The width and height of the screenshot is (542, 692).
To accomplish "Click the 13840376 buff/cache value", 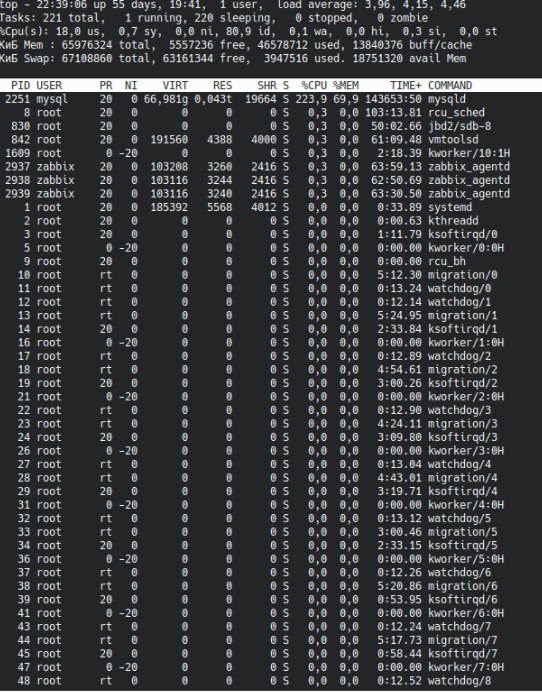I will (377, 45).
